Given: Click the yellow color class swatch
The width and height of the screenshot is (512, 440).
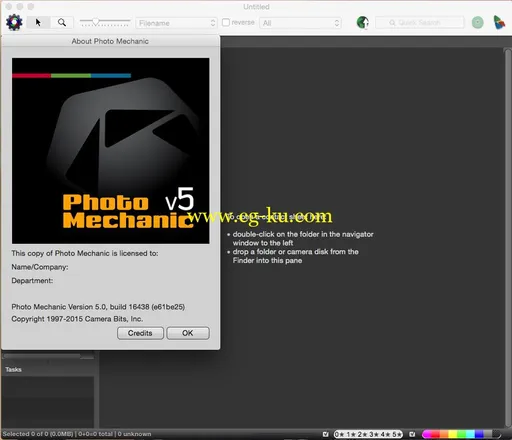Looking at the screenshot, I should coord(453,434).
